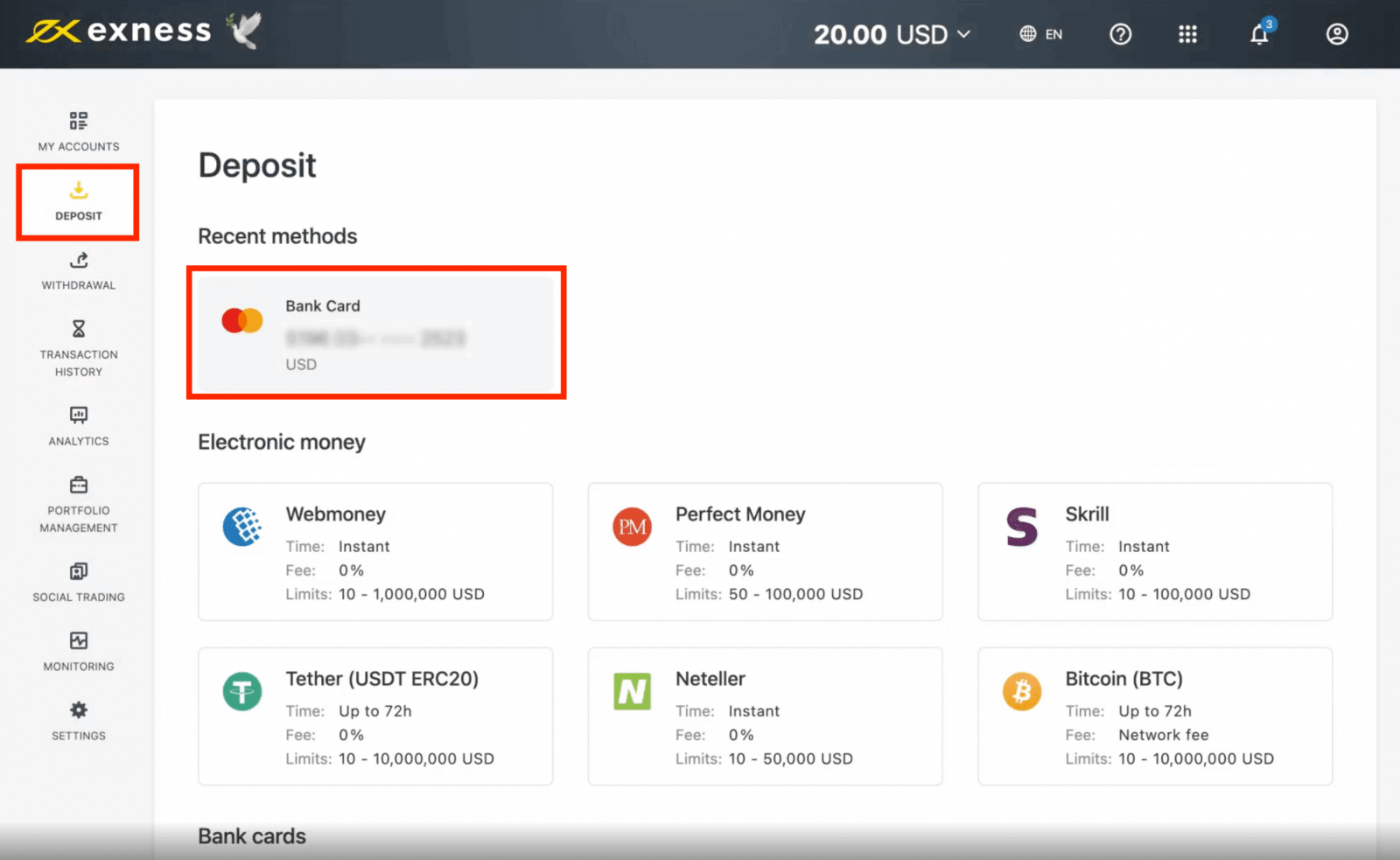This screenshot has height=860, width=1400.
Task: Open Social Trading in sidebar
Action: [x=79, y=584]
